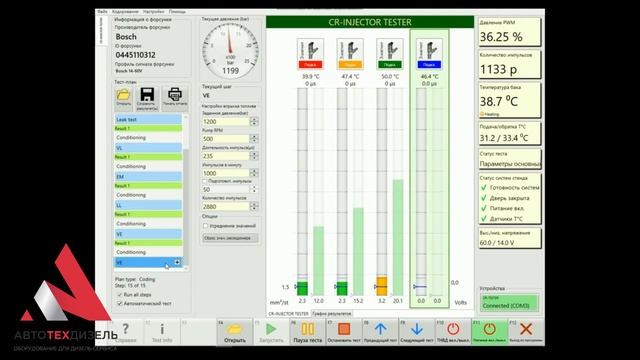Click green flow level bar of first injector
The width and height of the screenshot is (640, 360).
pos(302,288)
